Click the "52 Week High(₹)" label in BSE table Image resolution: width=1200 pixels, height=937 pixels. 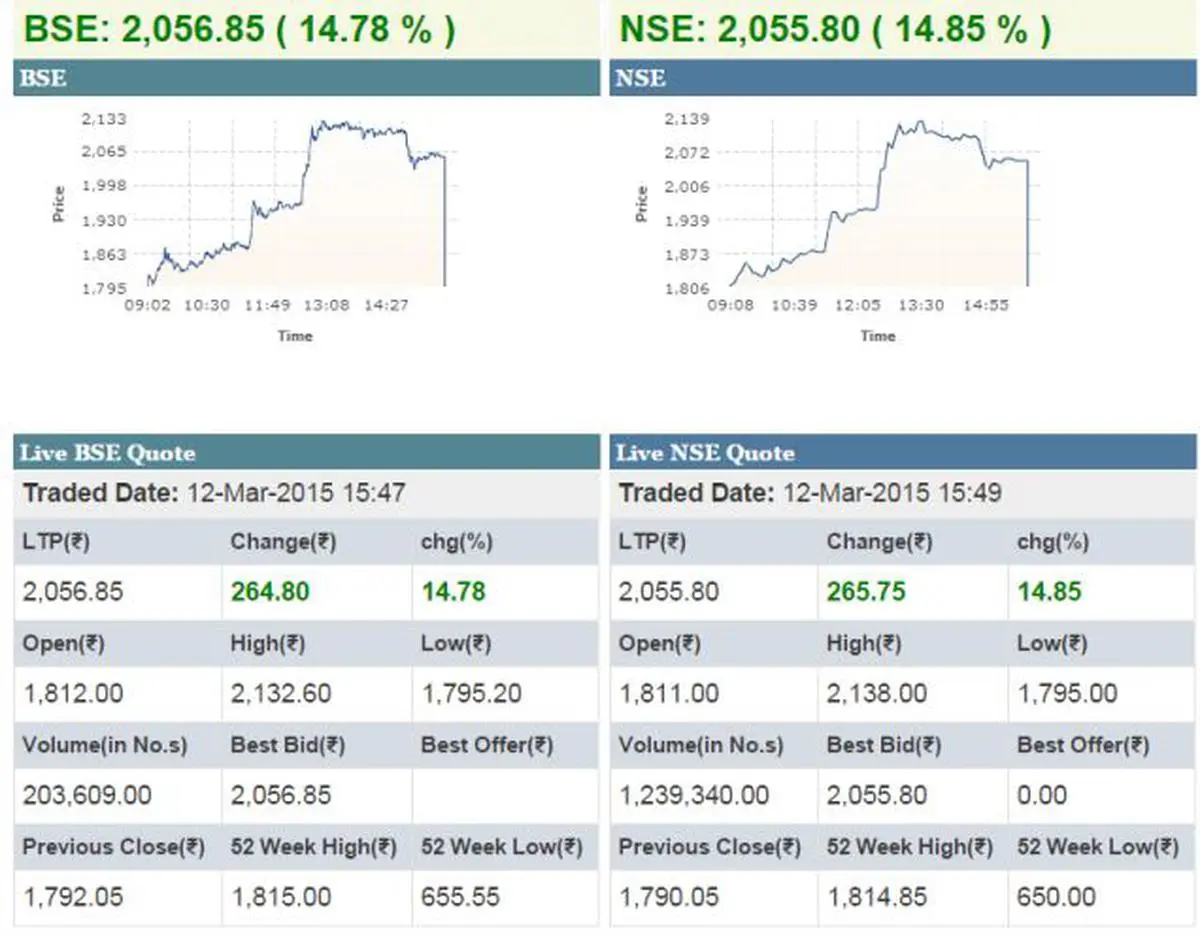314,847
